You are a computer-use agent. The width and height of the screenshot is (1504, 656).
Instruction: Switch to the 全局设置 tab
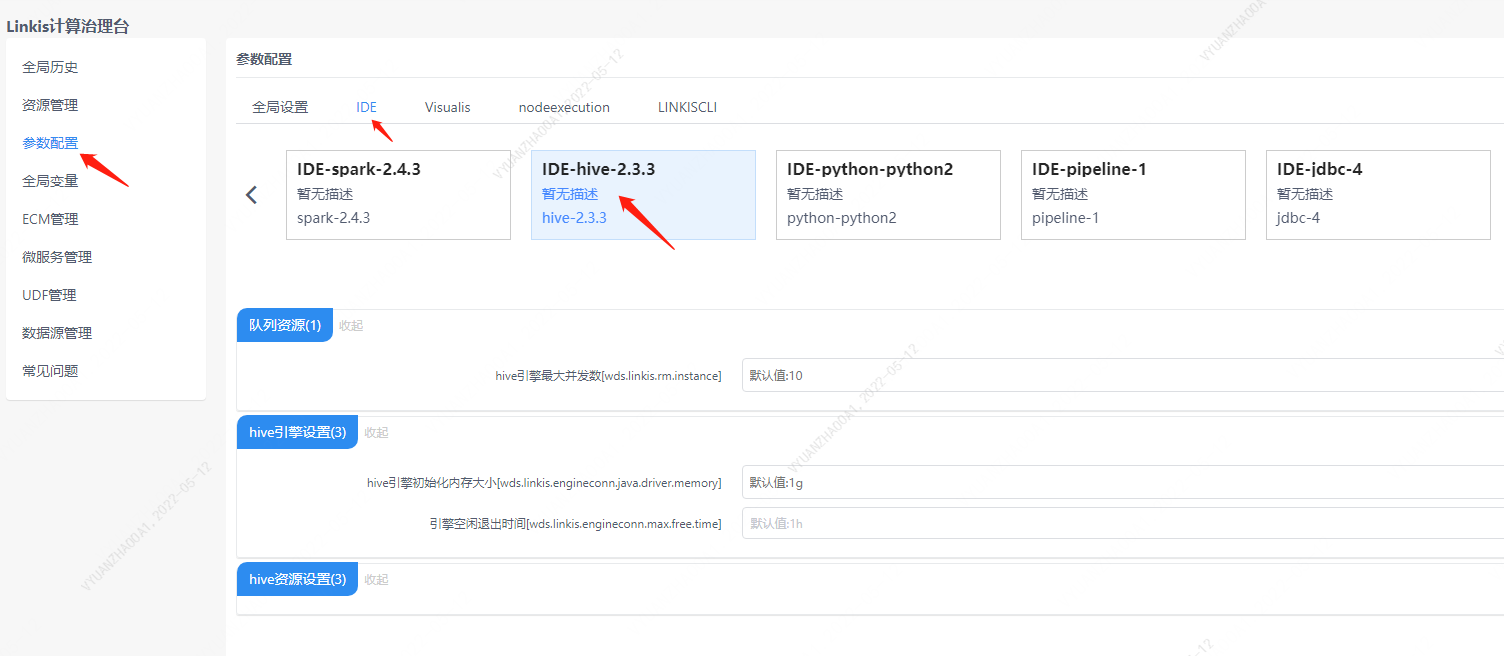pos(280,107)
